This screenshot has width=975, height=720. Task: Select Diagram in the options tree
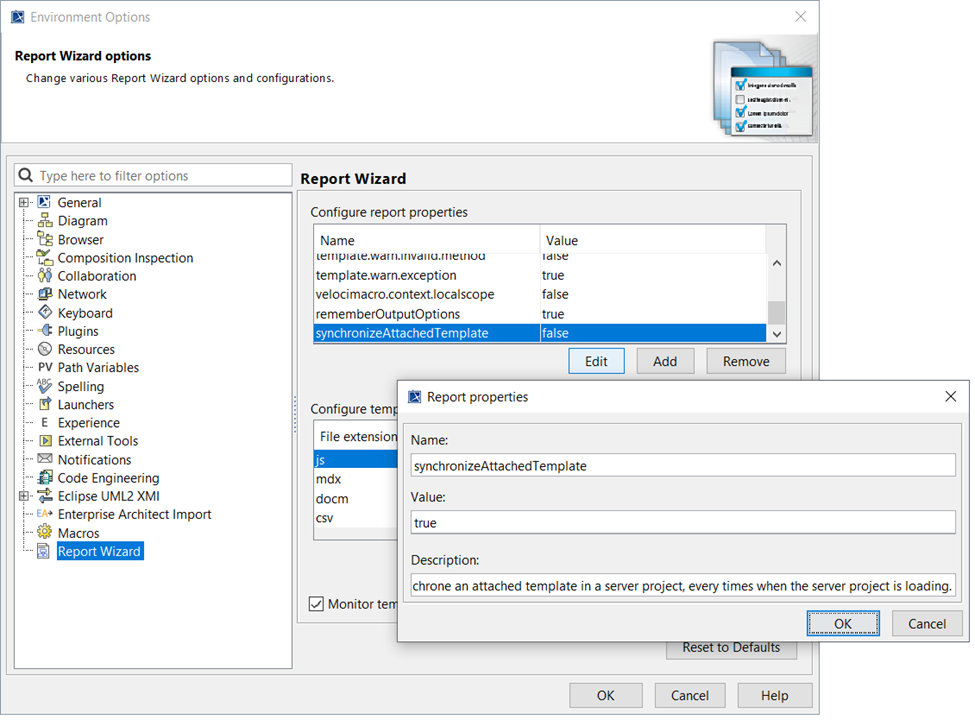pyautogui.click(x=83, y=221)
